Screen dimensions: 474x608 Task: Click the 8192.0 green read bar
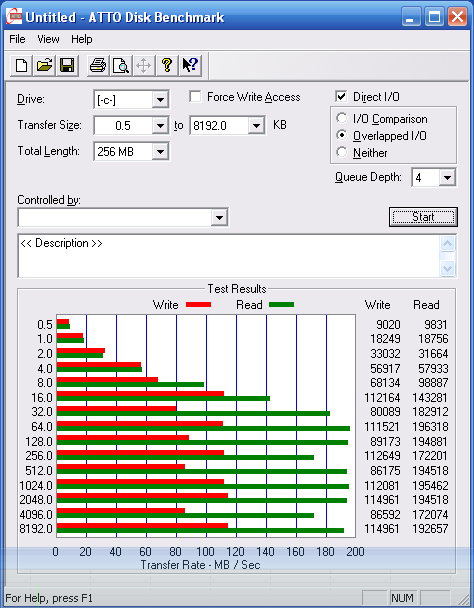click(200, 530)
